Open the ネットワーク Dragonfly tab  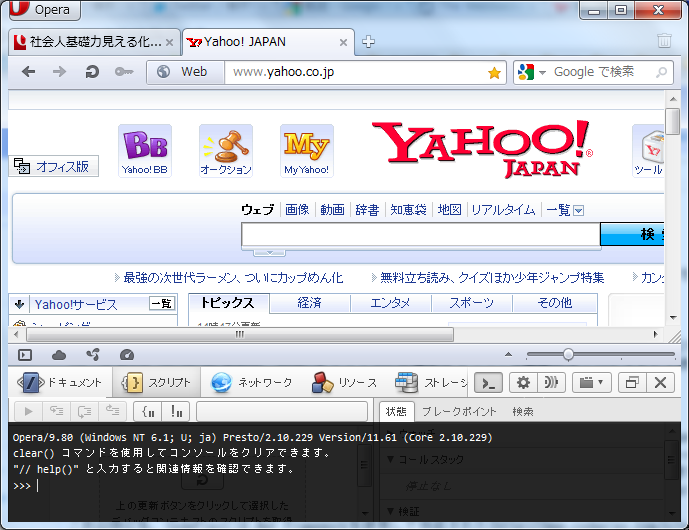tap(251, 383)
